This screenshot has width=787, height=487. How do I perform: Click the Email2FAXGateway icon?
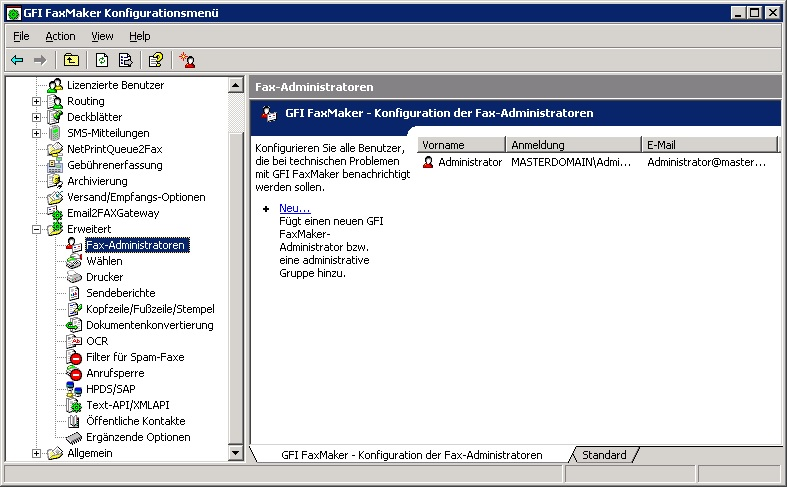point(55,213)
